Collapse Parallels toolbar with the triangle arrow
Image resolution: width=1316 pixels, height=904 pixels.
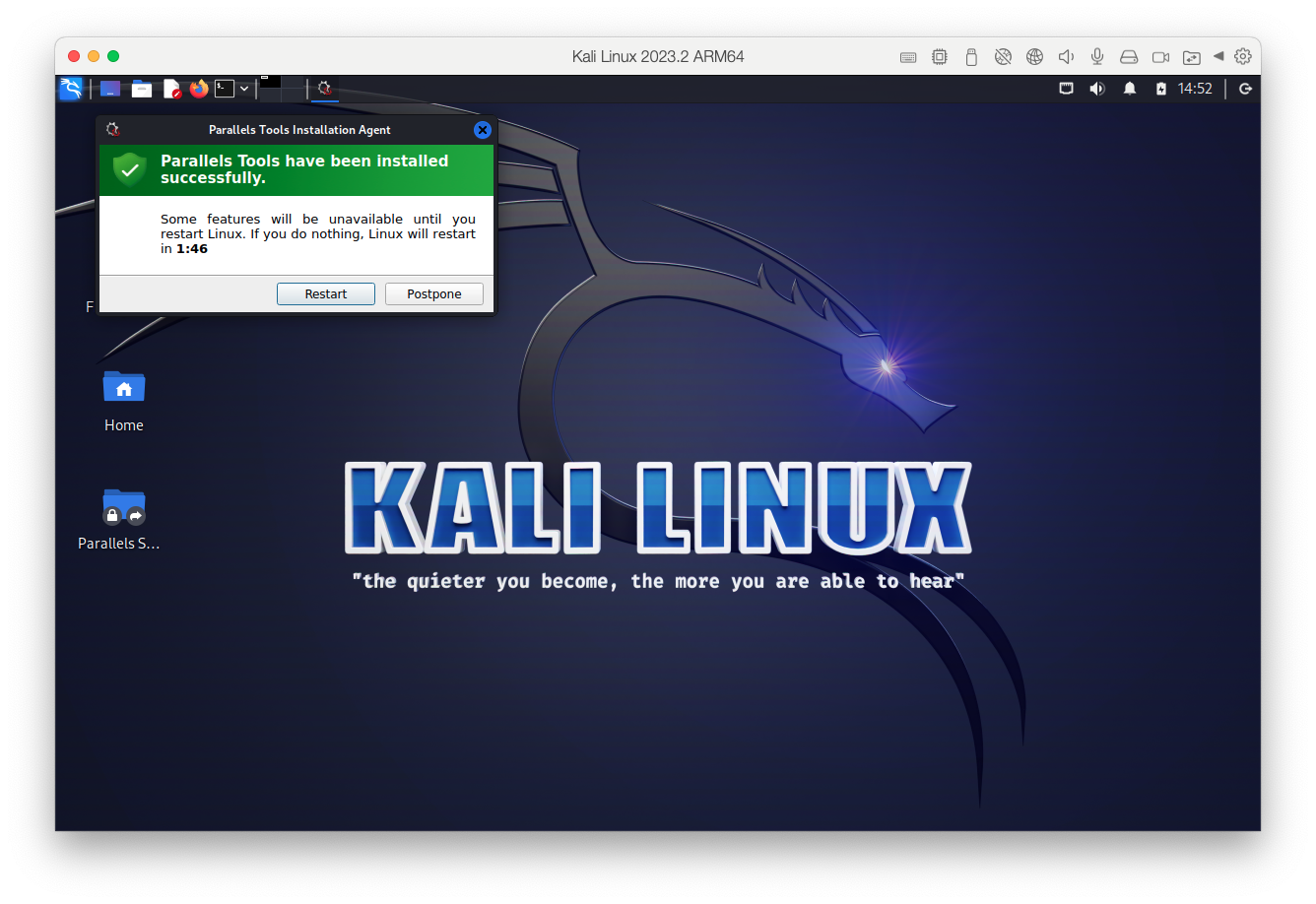tap(1218, 57)
